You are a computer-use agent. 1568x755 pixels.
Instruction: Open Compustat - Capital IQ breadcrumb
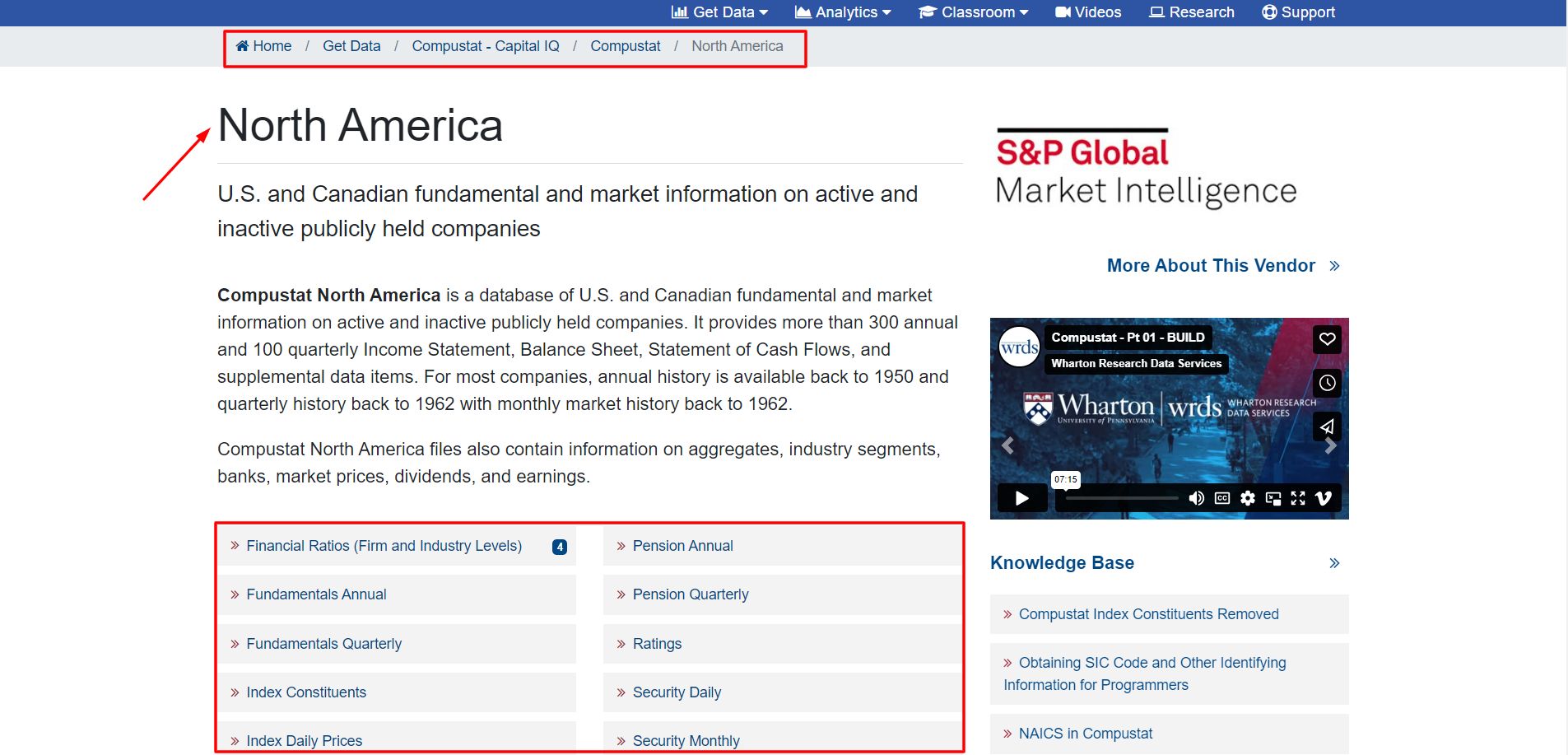pyautogui.click(x=486, y=46)
